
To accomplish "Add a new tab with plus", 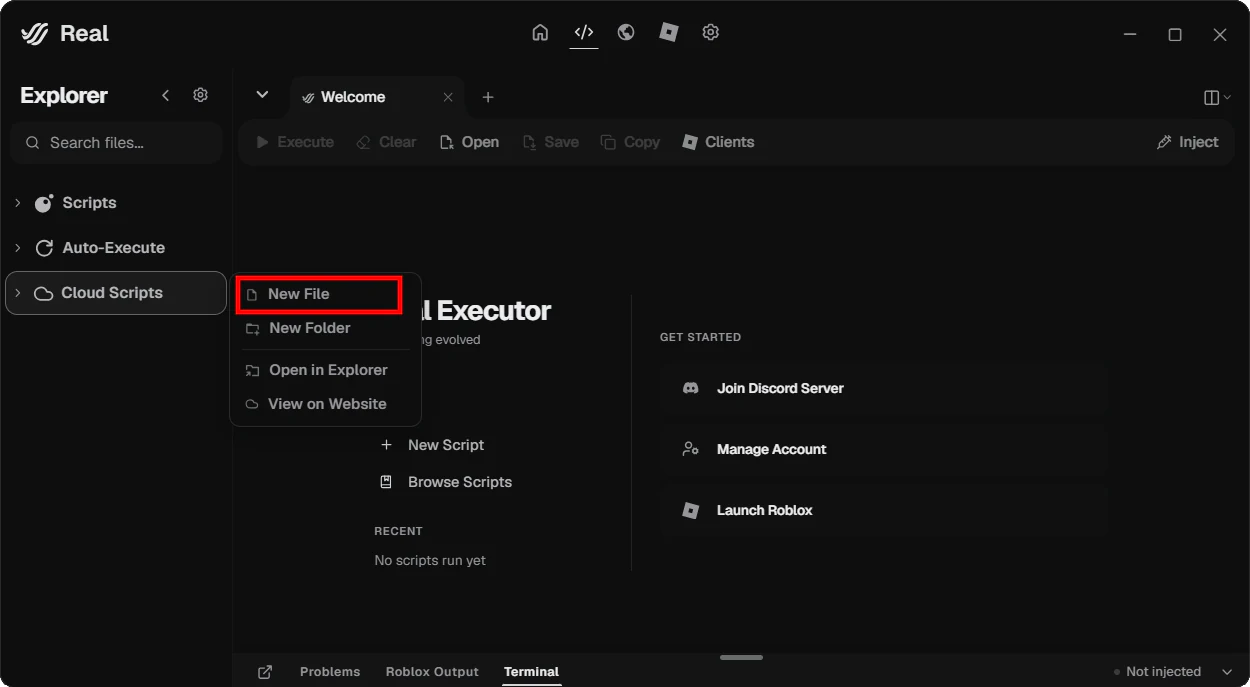I will coord(488,97).
